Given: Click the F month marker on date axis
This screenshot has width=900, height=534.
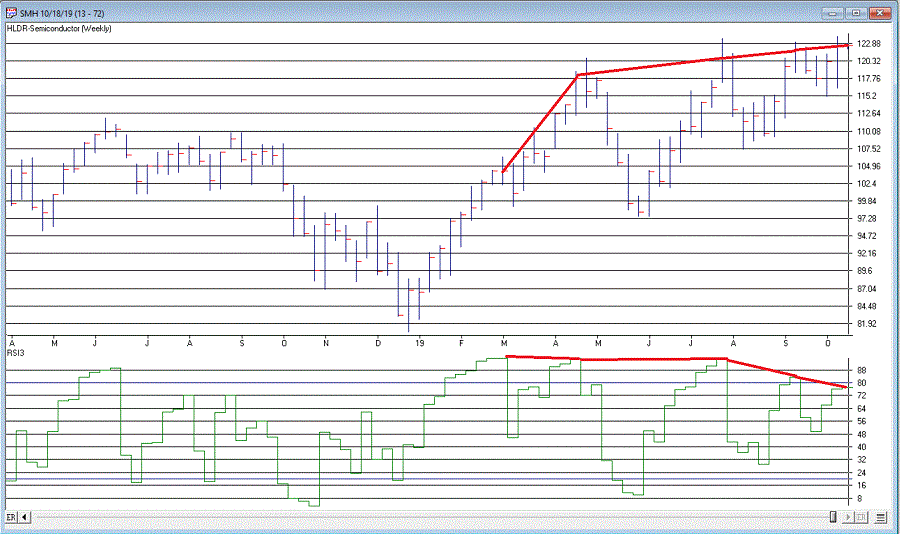Looking at the screenshot, I should point(461,343).
